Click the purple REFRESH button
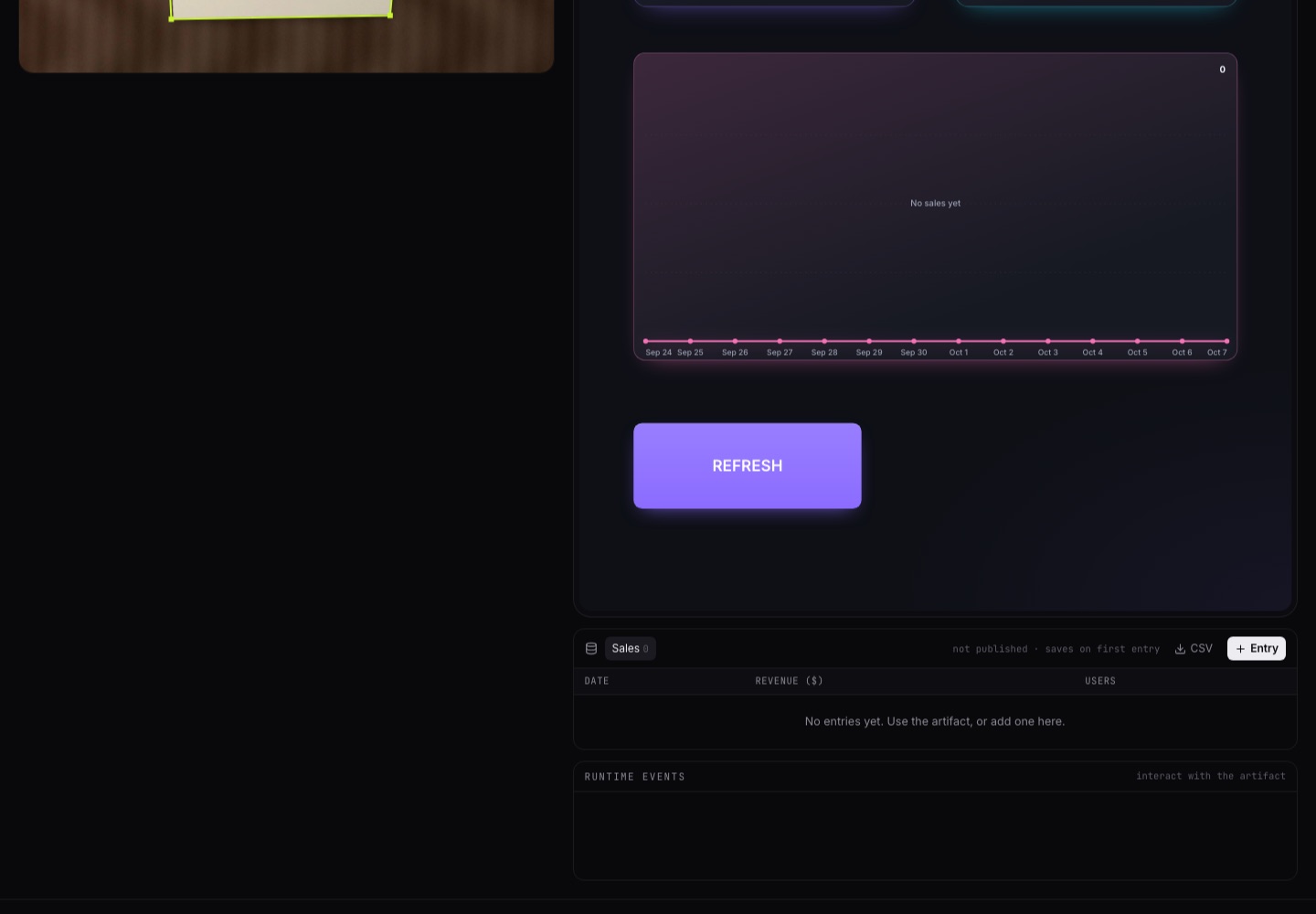 (748, 466)
